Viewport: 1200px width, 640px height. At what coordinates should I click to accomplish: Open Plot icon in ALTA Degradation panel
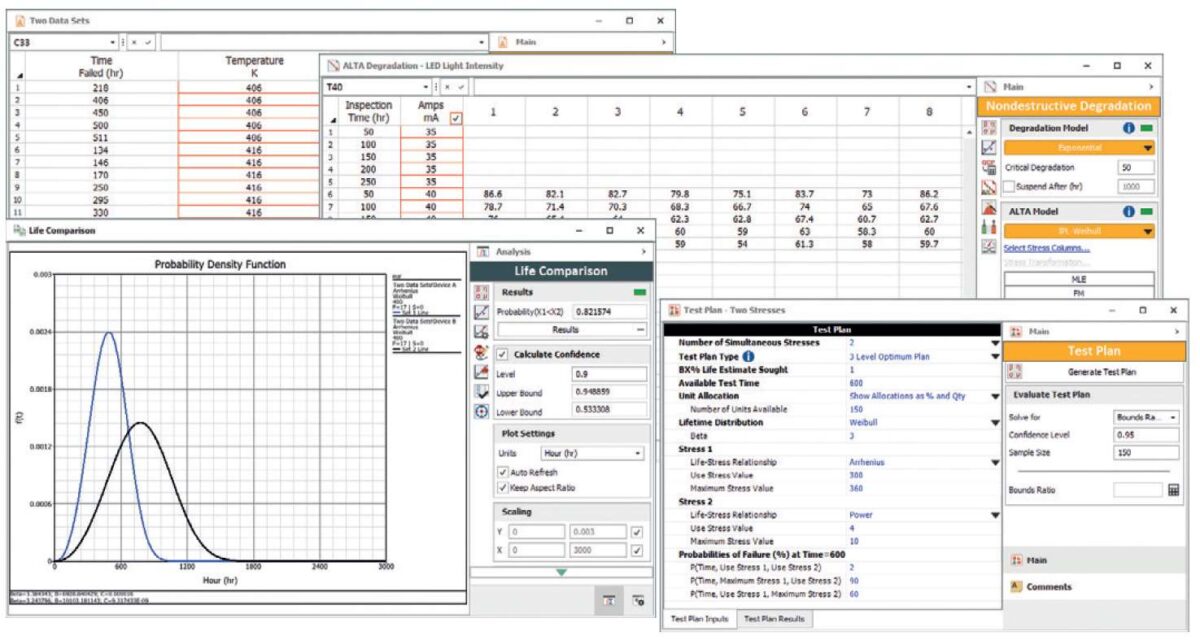(988, 147)
